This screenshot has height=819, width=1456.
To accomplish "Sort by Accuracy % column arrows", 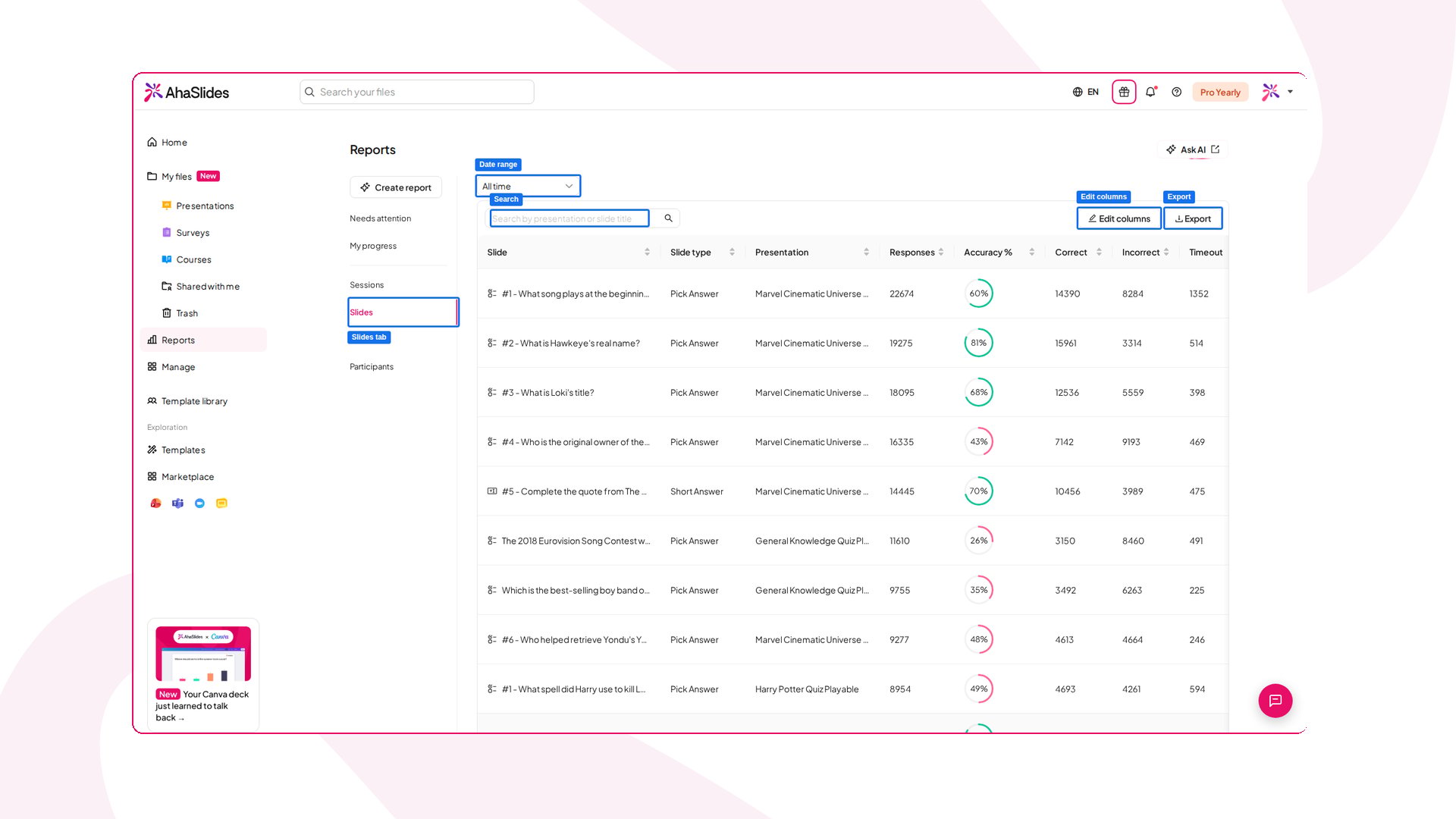I will 1031,253.
